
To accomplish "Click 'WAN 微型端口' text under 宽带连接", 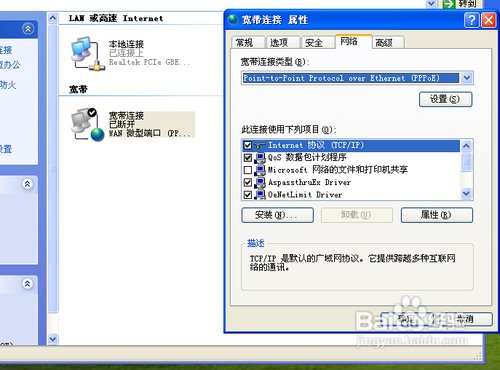I will (x=150, y=133).
